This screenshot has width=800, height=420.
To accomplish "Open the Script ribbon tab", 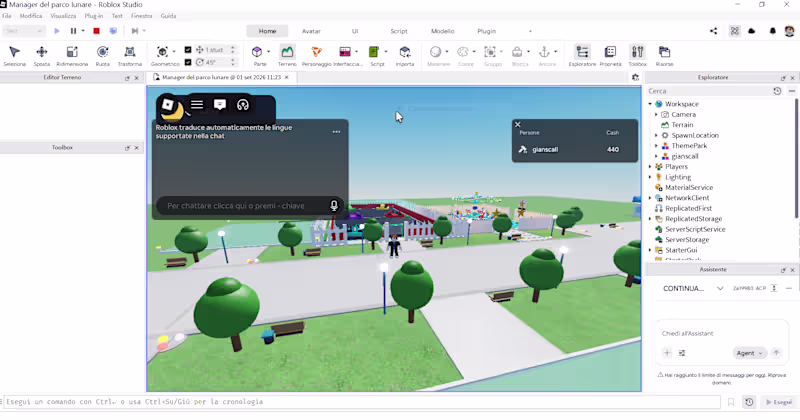I will [399, 31].
